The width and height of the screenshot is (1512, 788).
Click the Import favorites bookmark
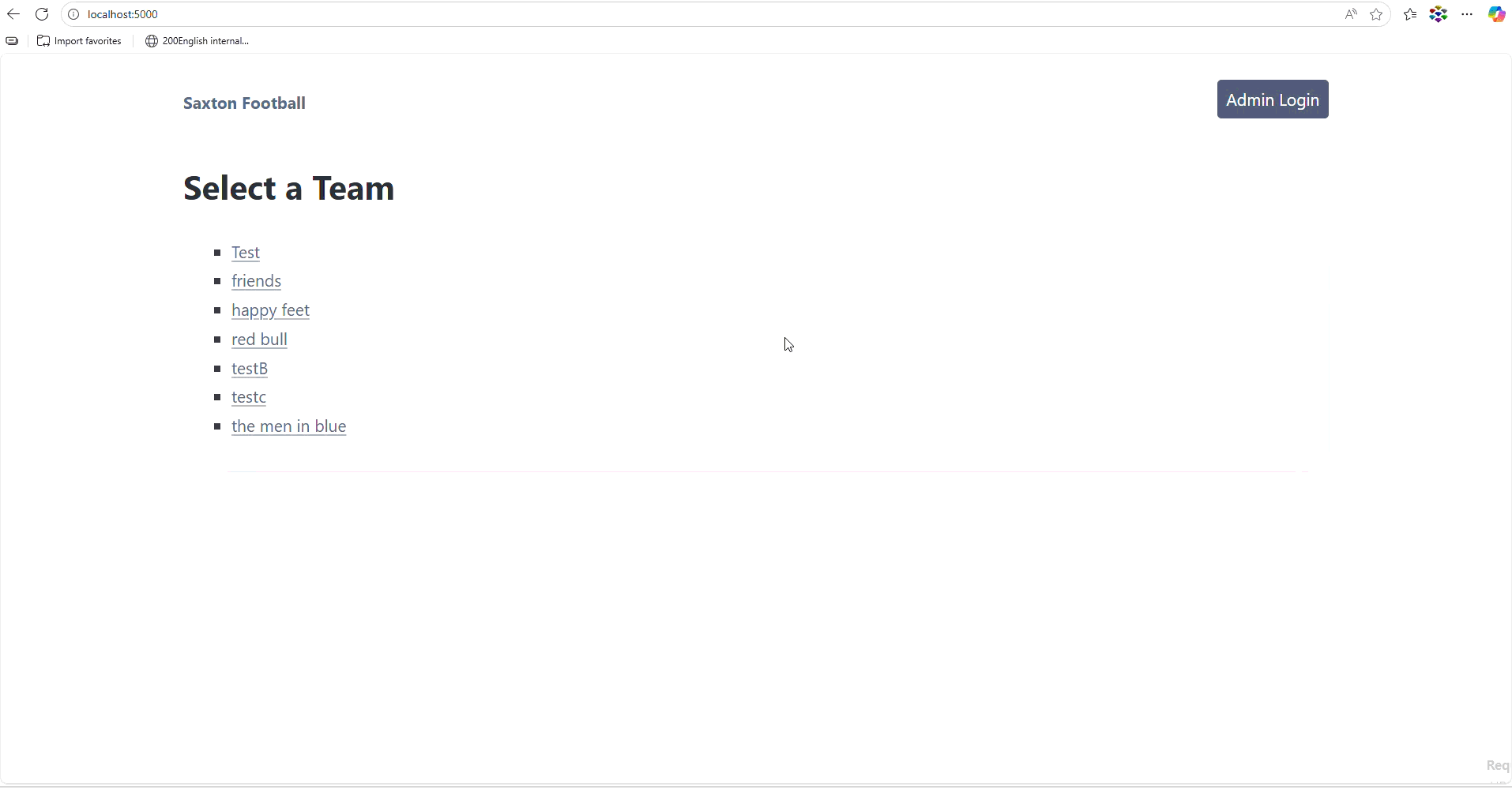[x=80, y=41]
